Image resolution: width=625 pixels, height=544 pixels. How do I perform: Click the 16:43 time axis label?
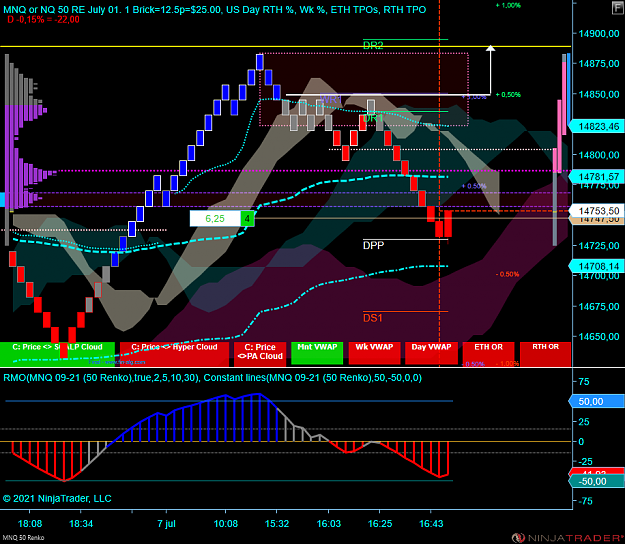pyautogui.click(x=431, y=523)
